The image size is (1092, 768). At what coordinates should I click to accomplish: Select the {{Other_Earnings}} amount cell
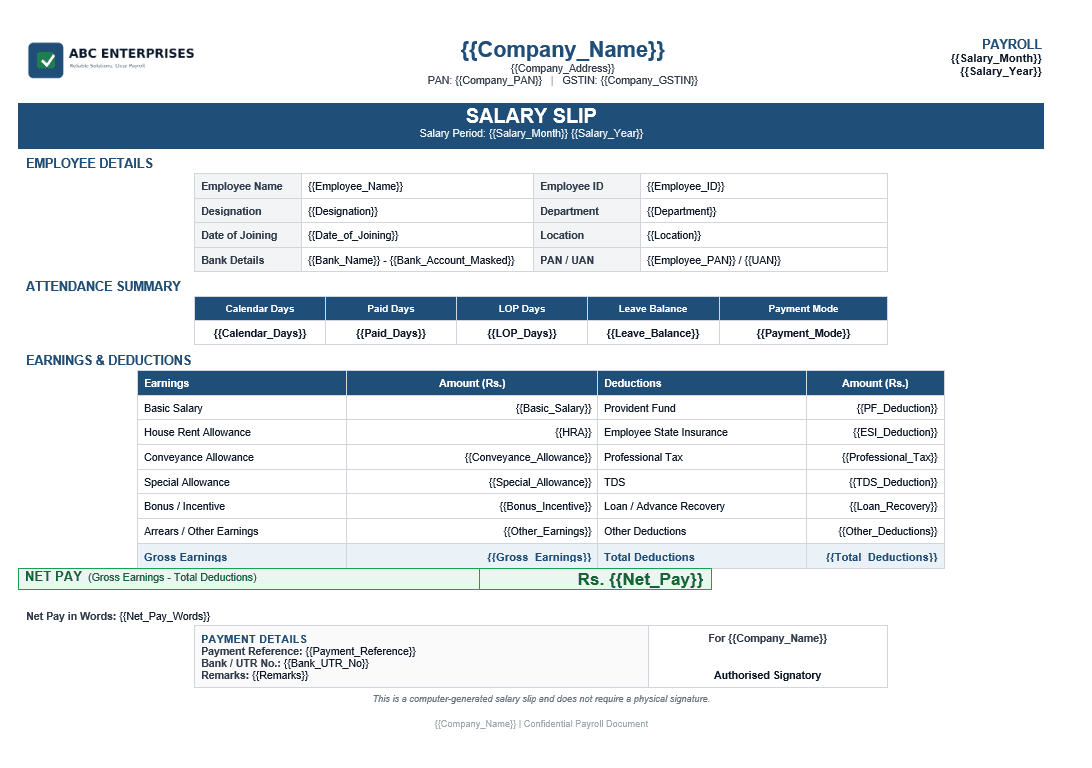[471, 531]
